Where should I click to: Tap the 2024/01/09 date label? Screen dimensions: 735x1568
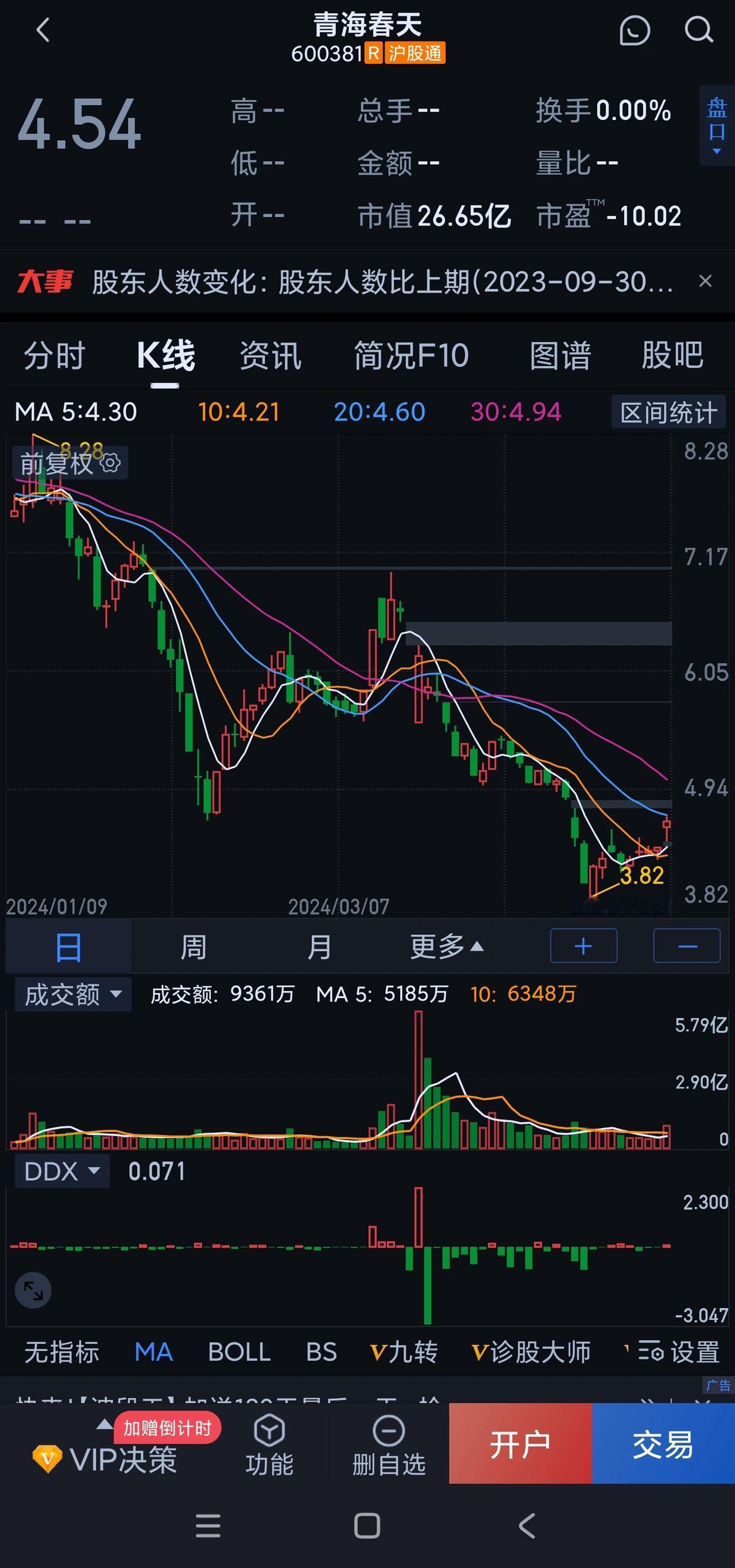pyautogui.click(x=57, y=907)
